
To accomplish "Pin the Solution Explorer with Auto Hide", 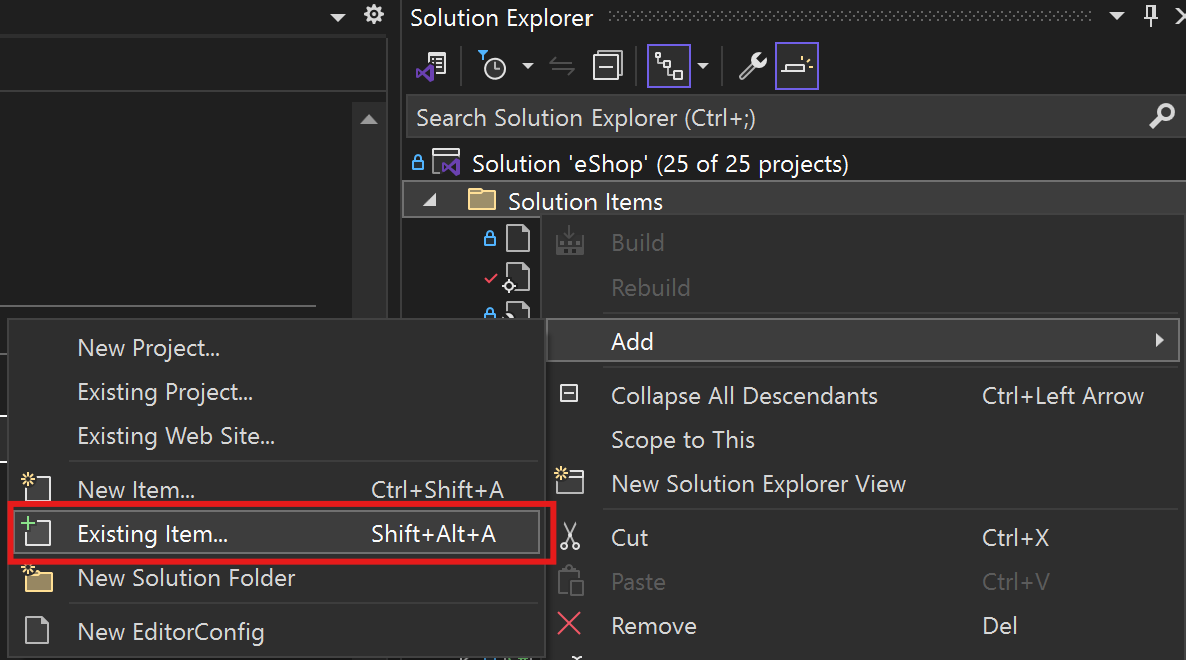I will pyautogui.click(x=1150, y=15).
